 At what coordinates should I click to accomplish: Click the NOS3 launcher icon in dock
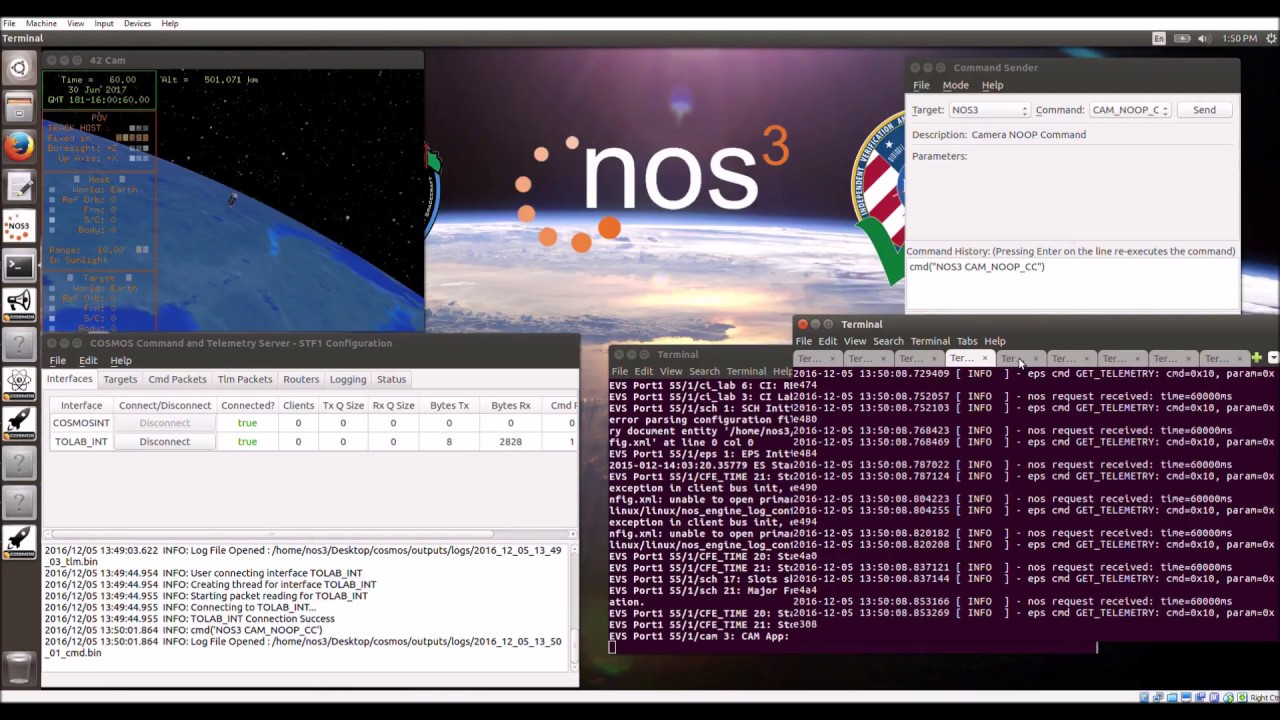point(19,226)
